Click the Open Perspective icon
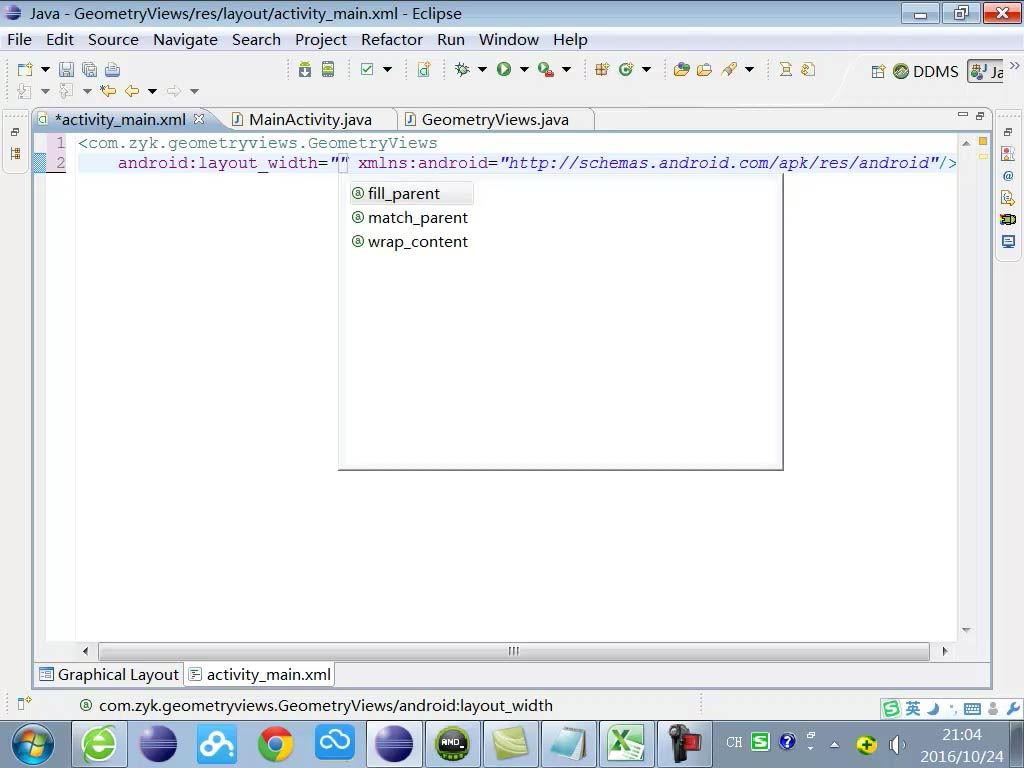The image size is (1024, 768). point(878,71)
